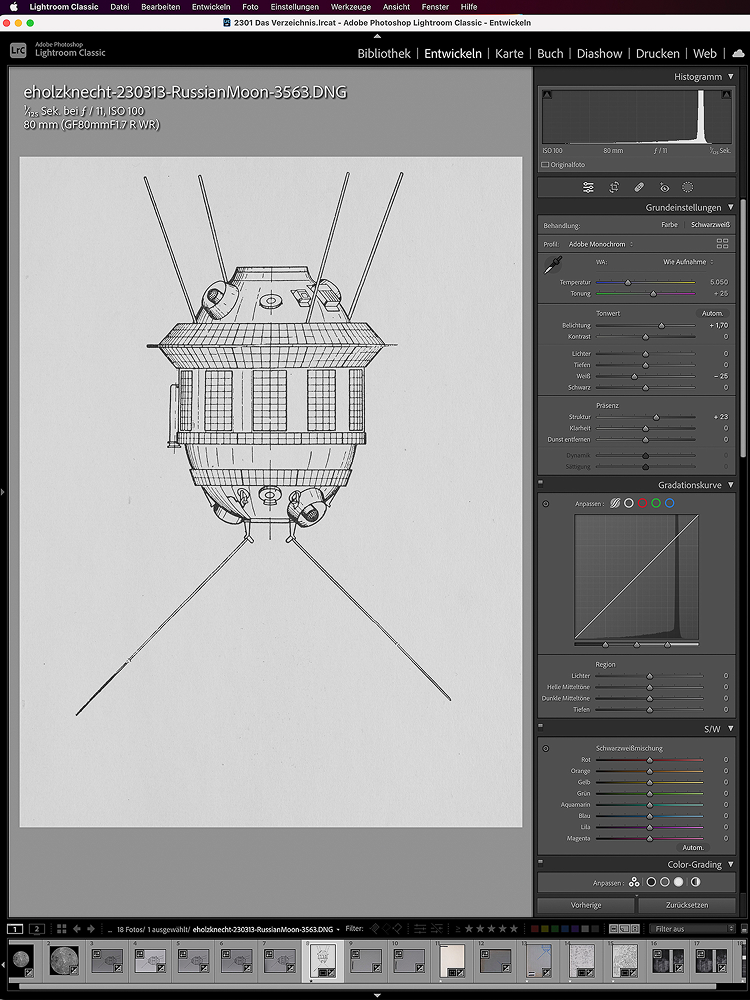The width and height of the screenshot is (750, 1000).
Task: Collapse the Grundeinstellungen panel
Action: click(731, 208)
